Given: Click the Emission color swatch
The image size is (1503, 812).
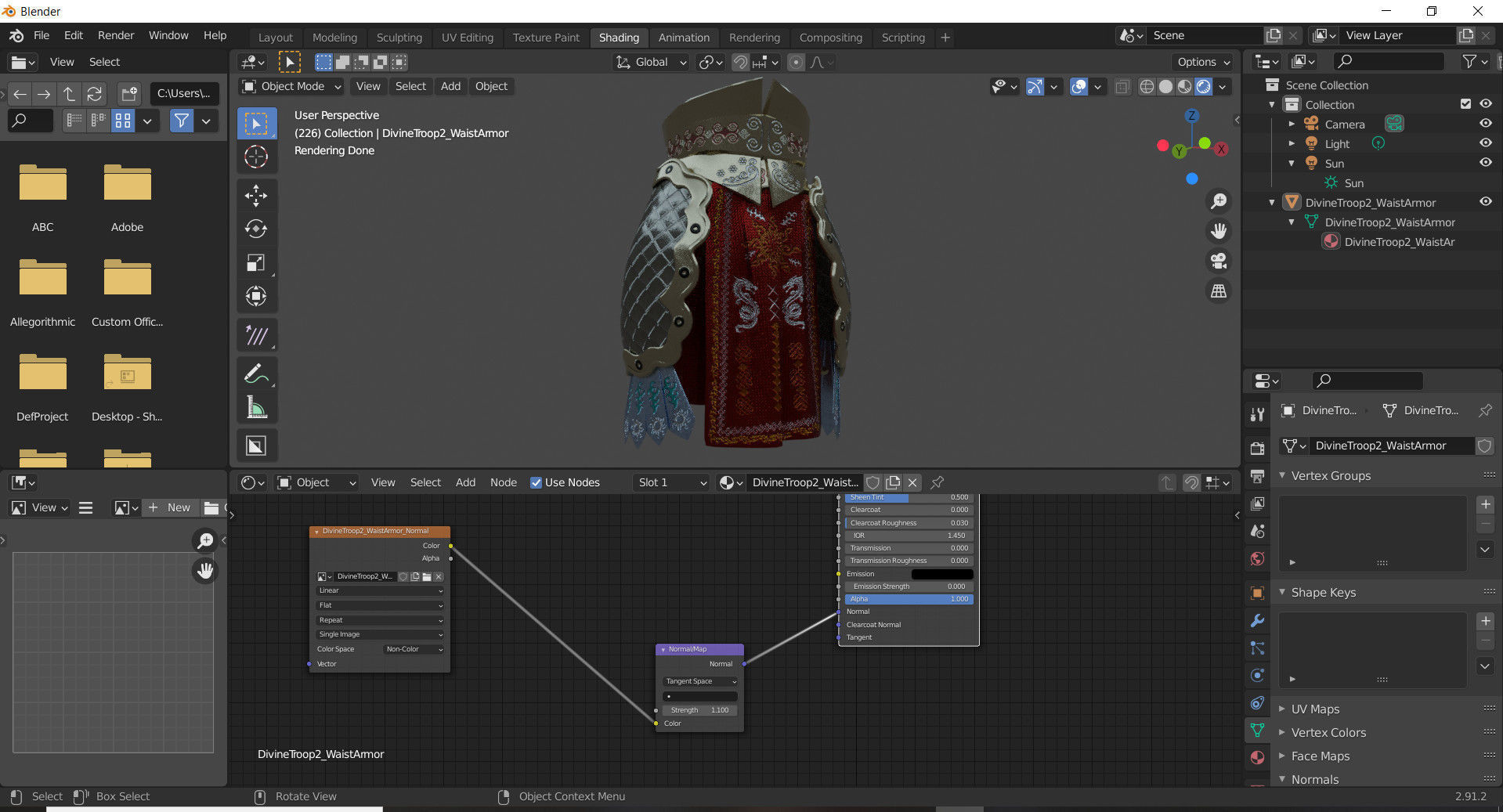Looking at the screenshot, I should pos(942,574).
